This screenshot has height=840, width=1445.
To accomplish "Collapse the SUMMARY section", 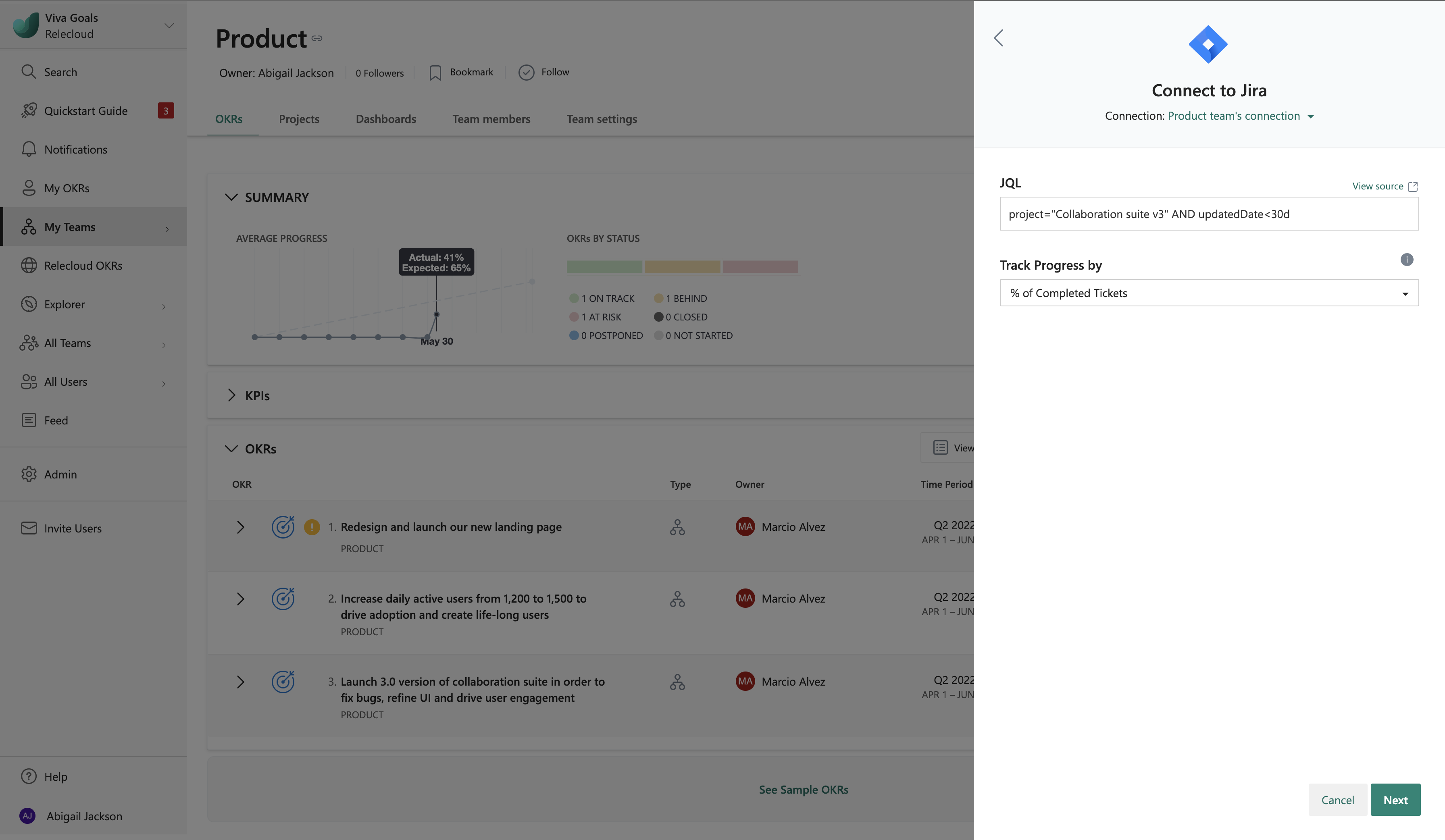I will click(x=231, y=197).
